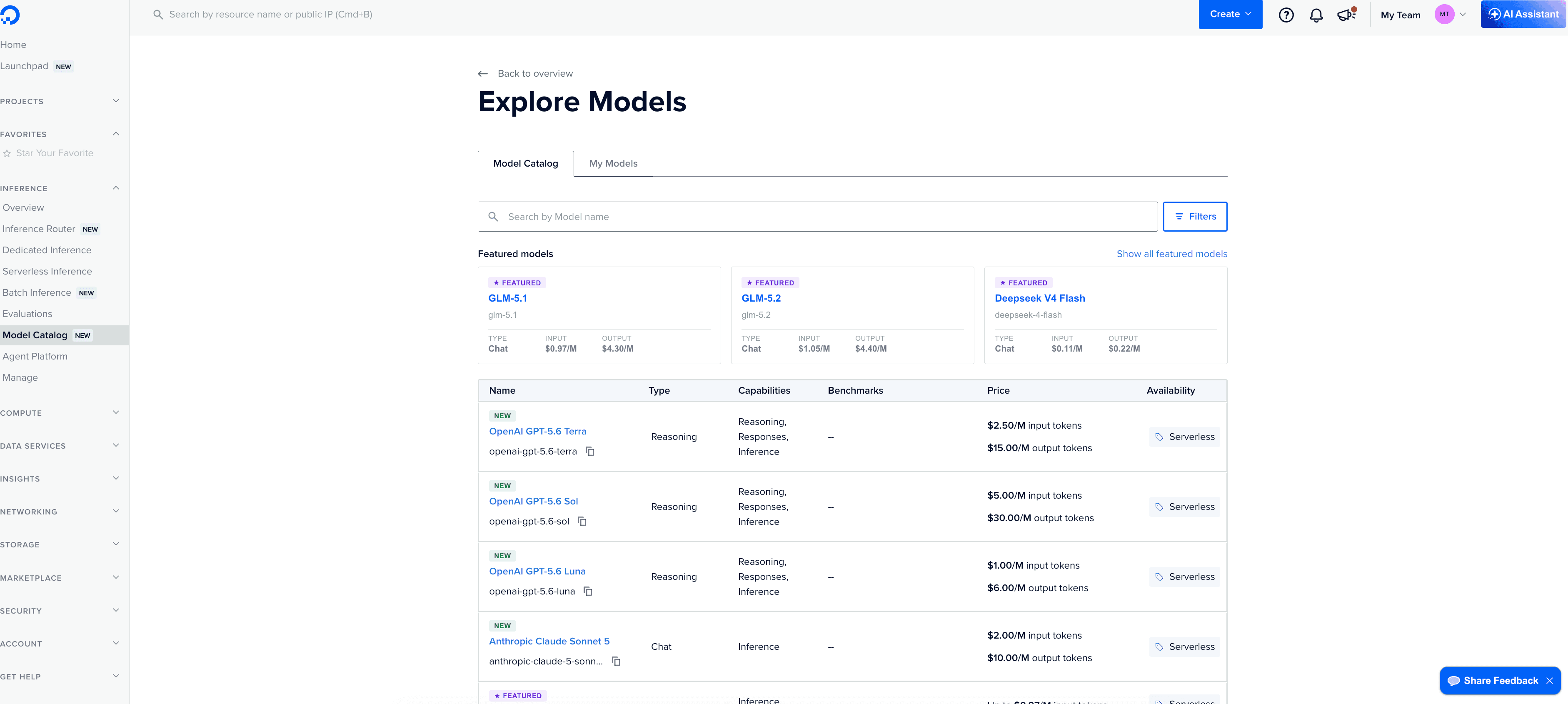Open Launchpad in the sidebar
The width and height of the screenshot is (1568, 704).
click(24, 66)
